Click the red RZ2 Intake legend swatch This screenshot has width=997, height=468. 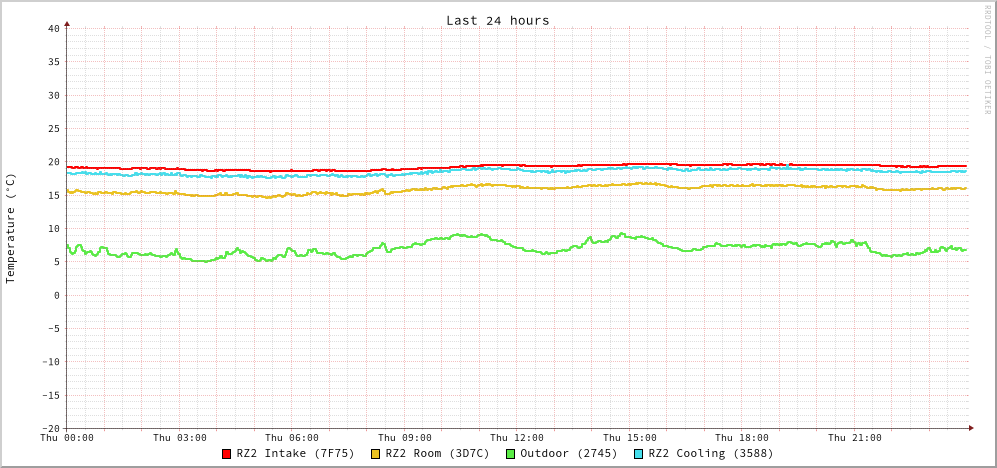coord(226,454)
